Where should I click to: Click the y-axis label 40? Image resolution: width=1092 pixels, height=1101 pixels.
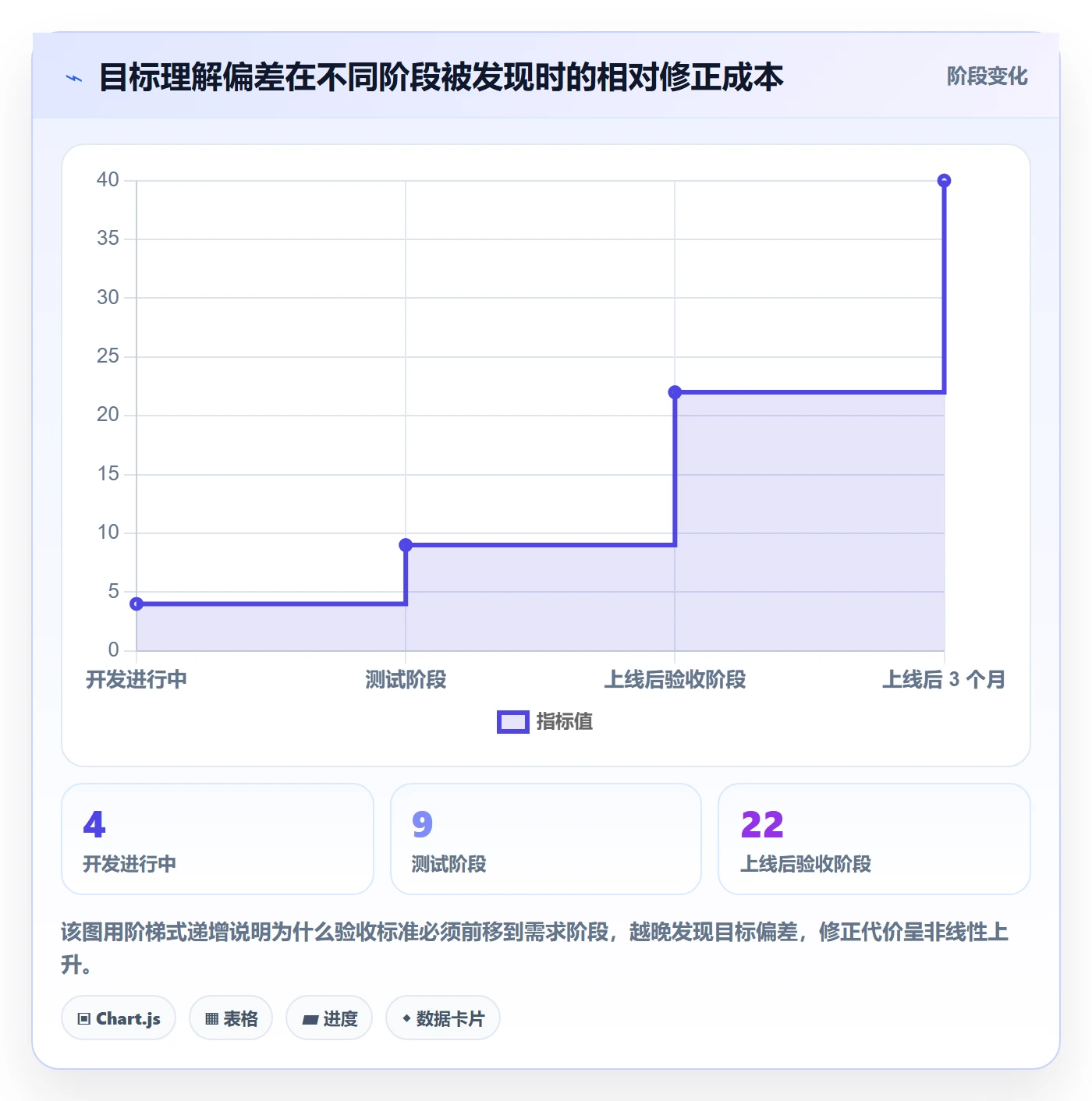(x=108, y=180)
